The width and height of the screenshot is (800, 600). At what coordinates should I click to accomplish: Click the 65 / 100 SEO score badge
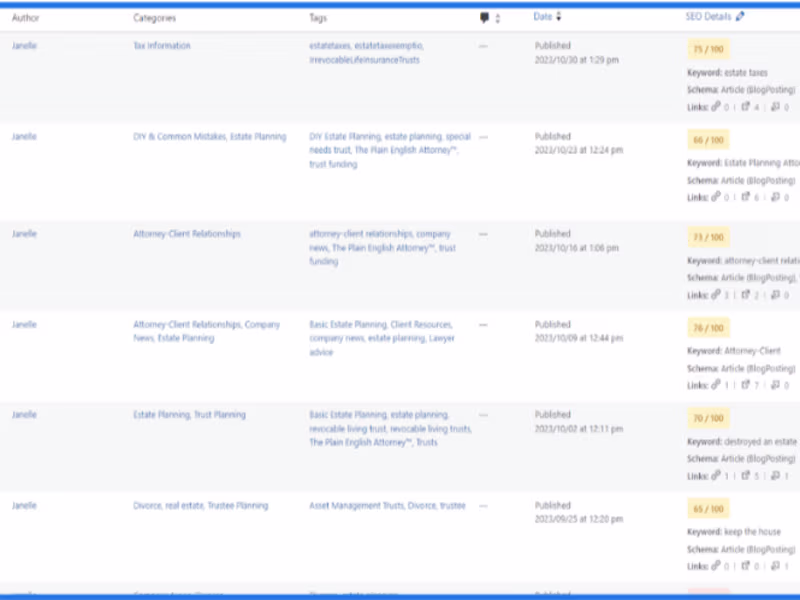pos(708,509)
